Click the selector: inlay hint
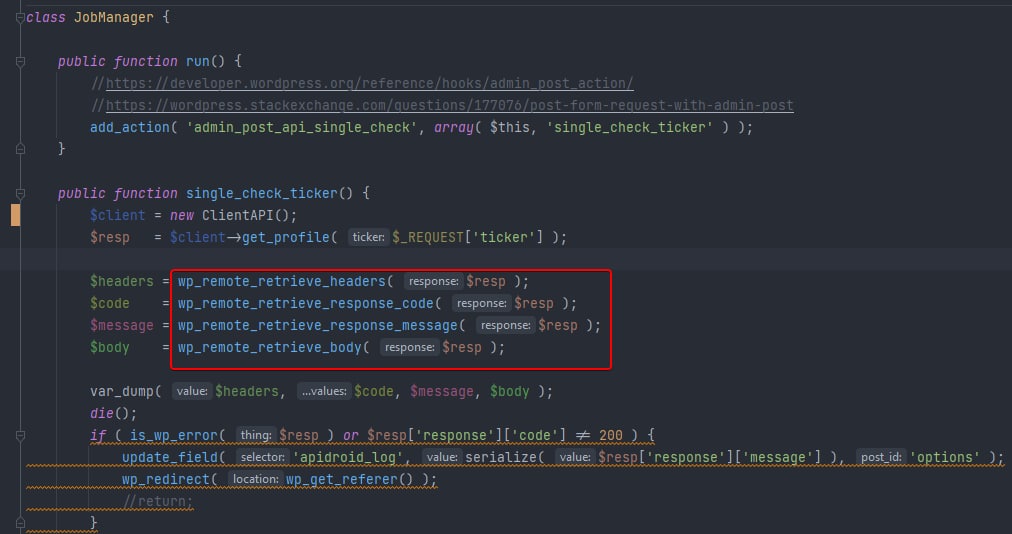This screenshot has height=534, width=1012. pyautogui.click(x=262, y=457)
